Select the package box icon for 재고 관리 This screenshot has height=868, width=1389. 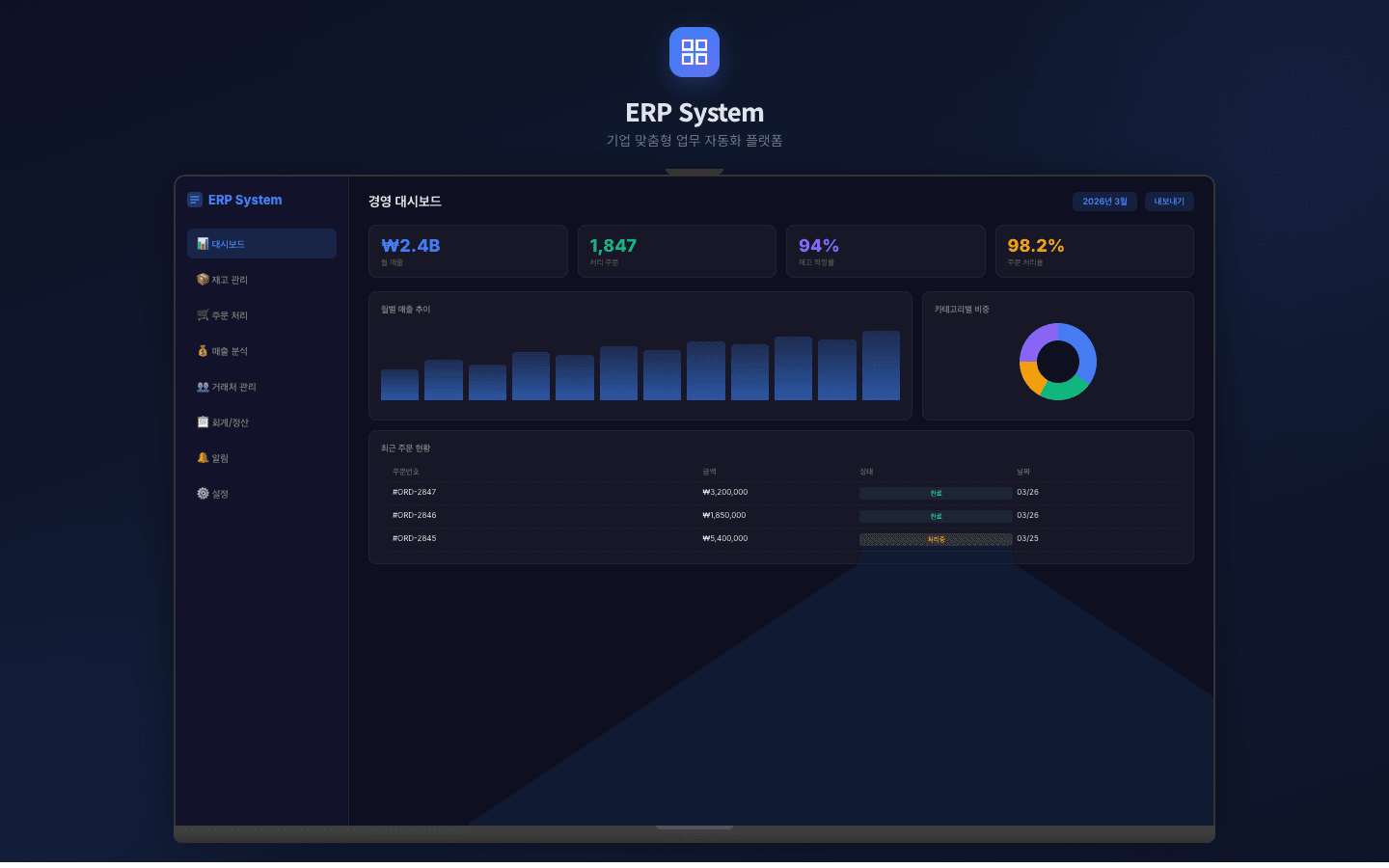[203, 280]
